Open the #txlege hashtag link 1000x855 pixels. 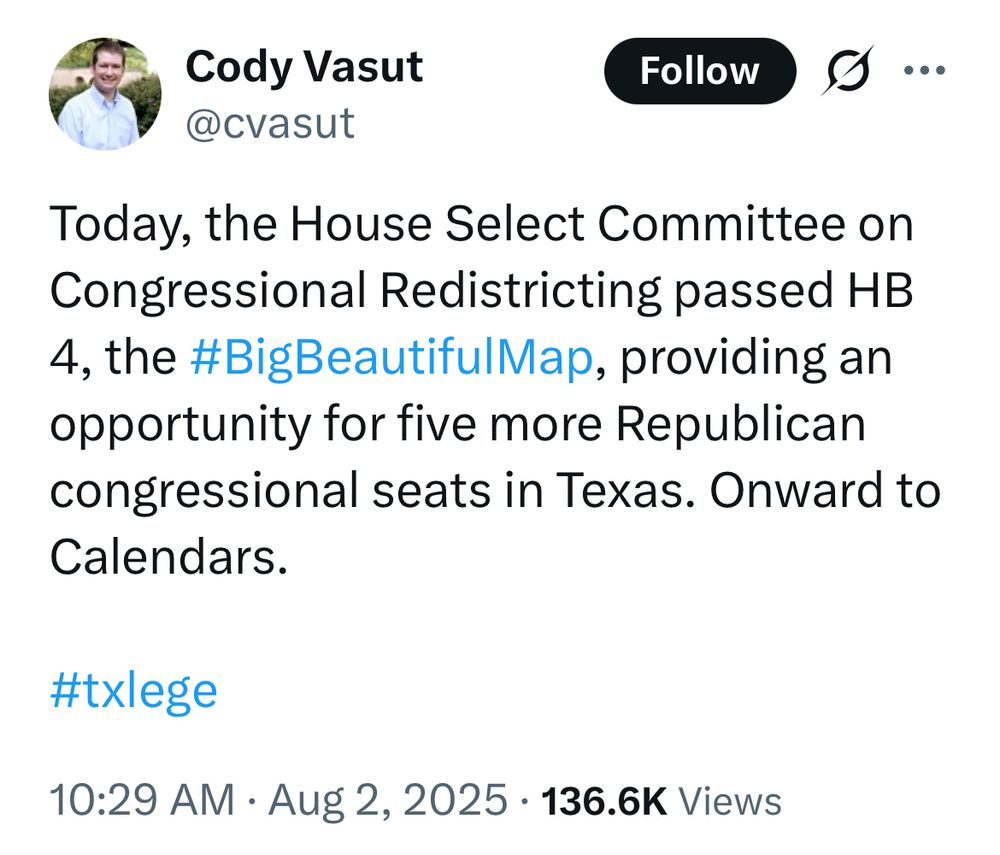133,690
